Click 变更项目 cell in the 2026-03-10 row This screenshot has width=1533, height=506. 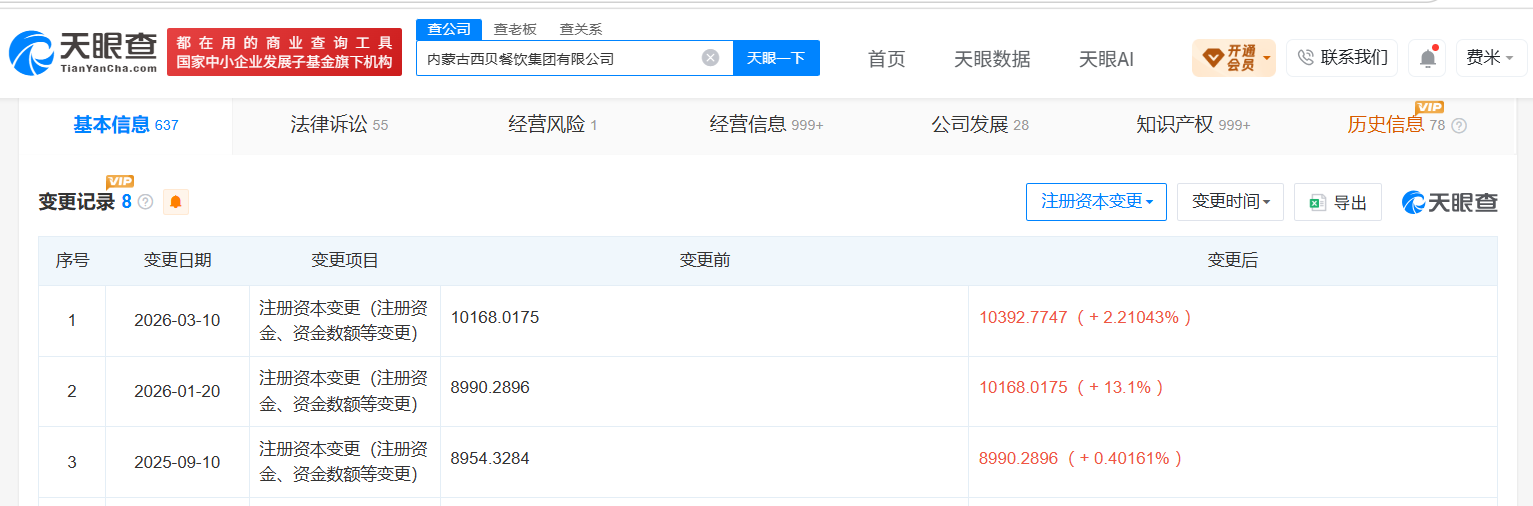pyautogui.click(x=344, y=320)
